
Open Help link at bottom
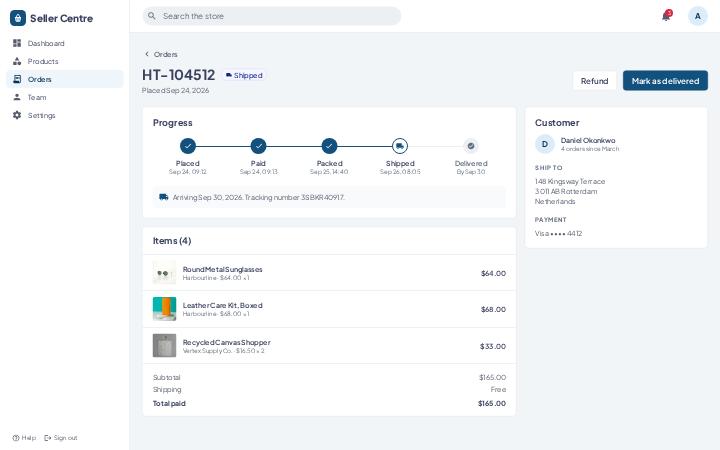tap(24, 438)
